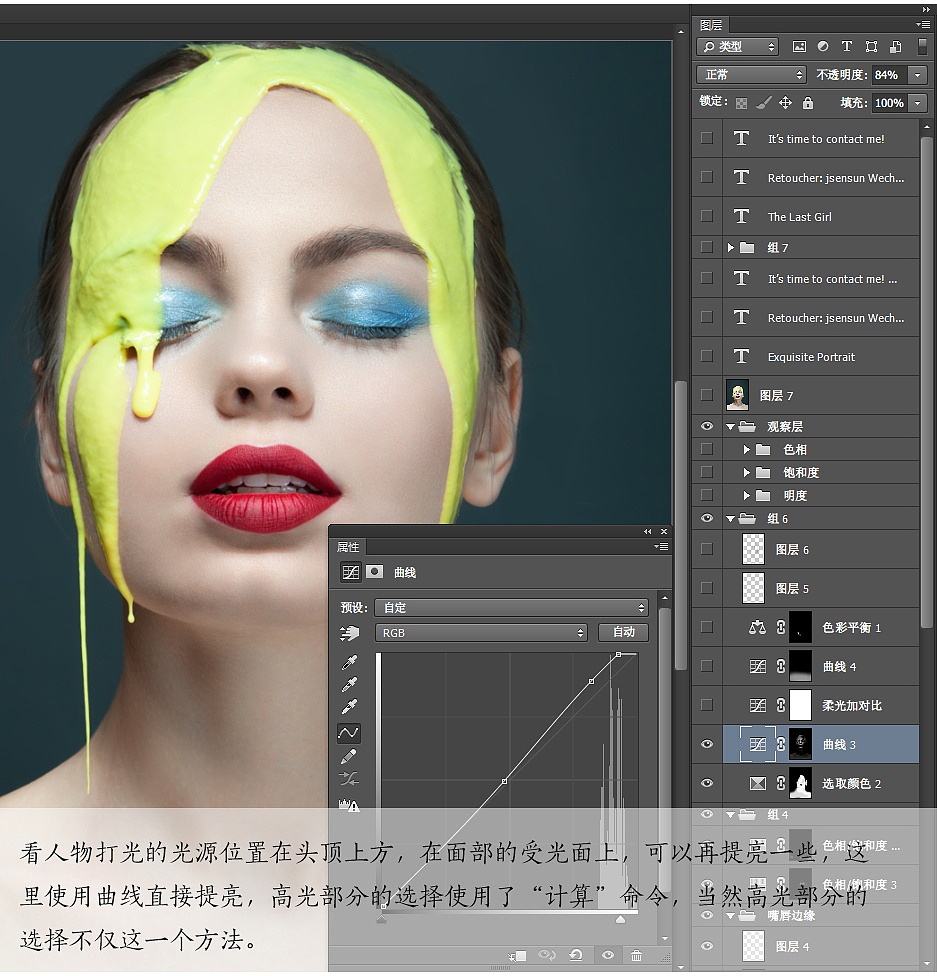Image resolution: width=937 pixels, height=976 pixels.
Task: Open the 预设 自定 preset dropdown
Action: tap(511, 608)
